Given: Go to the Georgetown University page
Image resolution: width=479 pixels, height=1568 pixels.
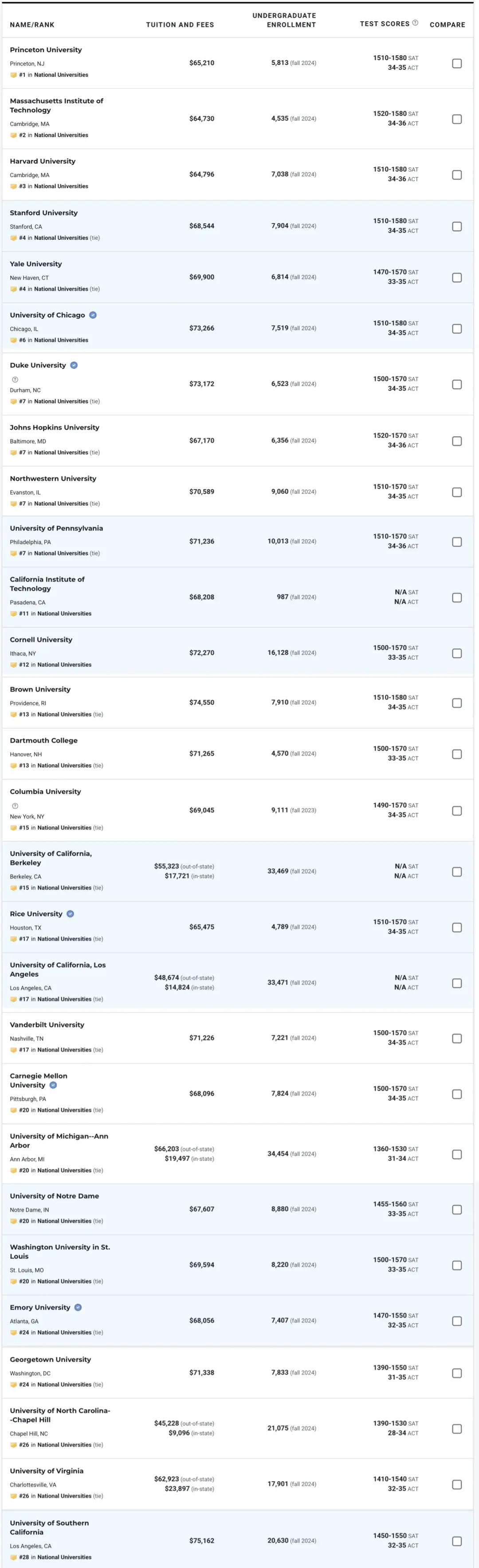Looking at the screenshot, I should click(x=51, y=1359).
